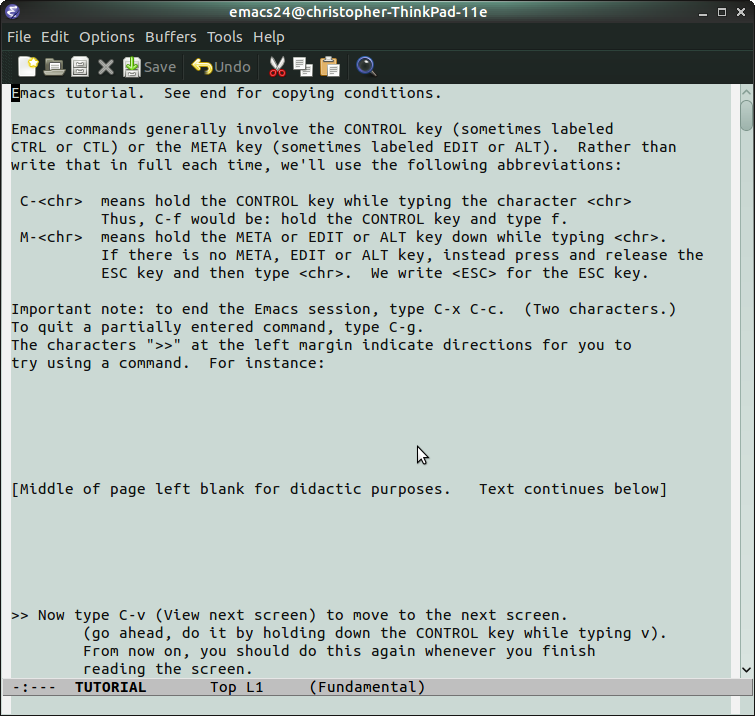
Task: Click the scrollbar down arrow
Action: 746,669
